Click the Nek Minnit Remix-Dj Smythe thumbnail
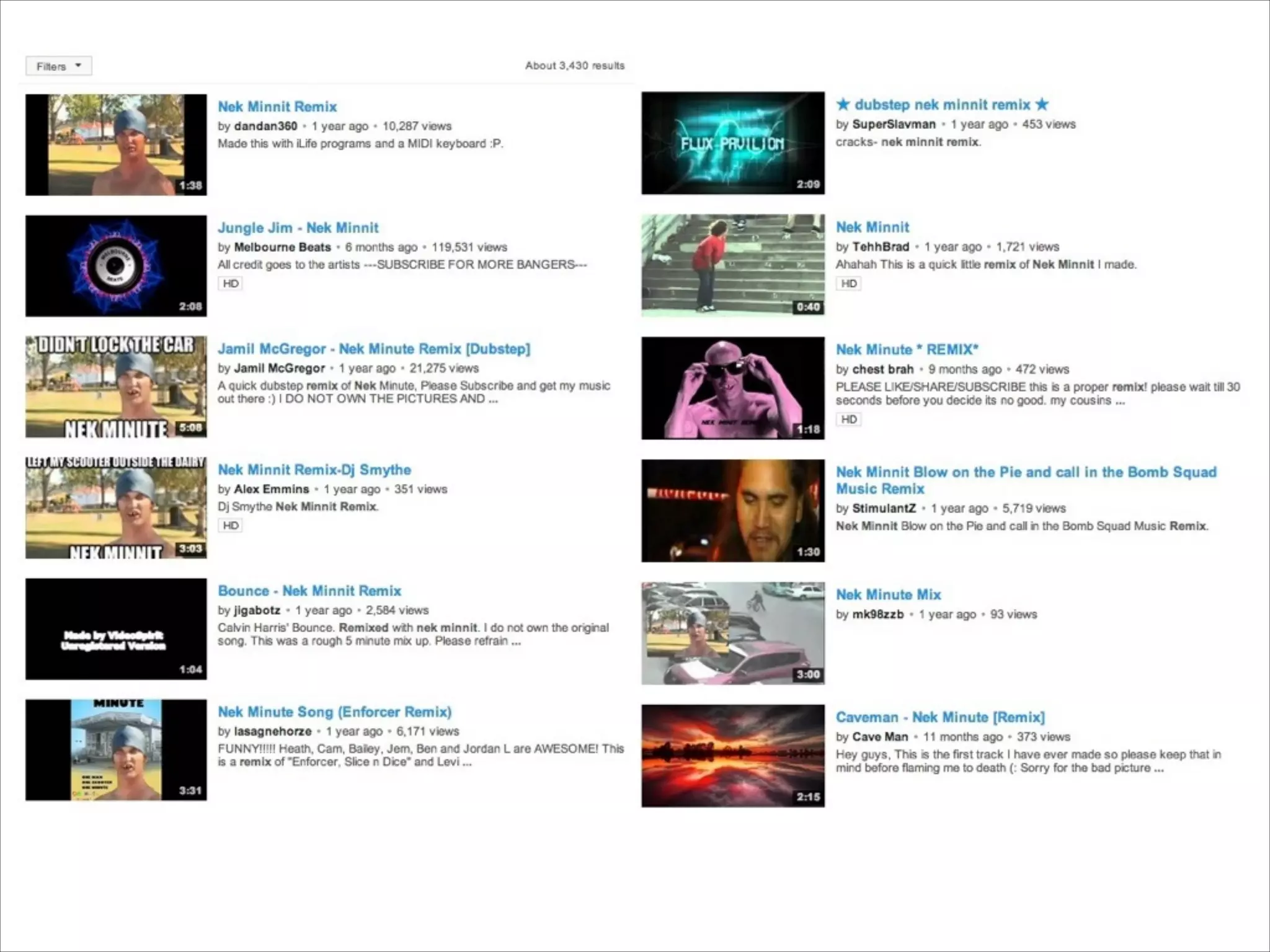1270x952 pixels. click(116, 508)
